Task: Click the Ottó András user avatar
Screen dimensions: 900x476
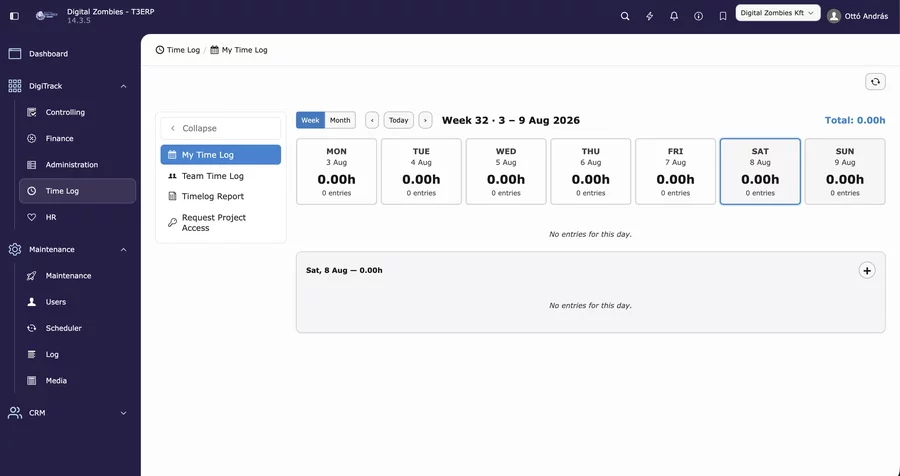Action: pos(834,16)
